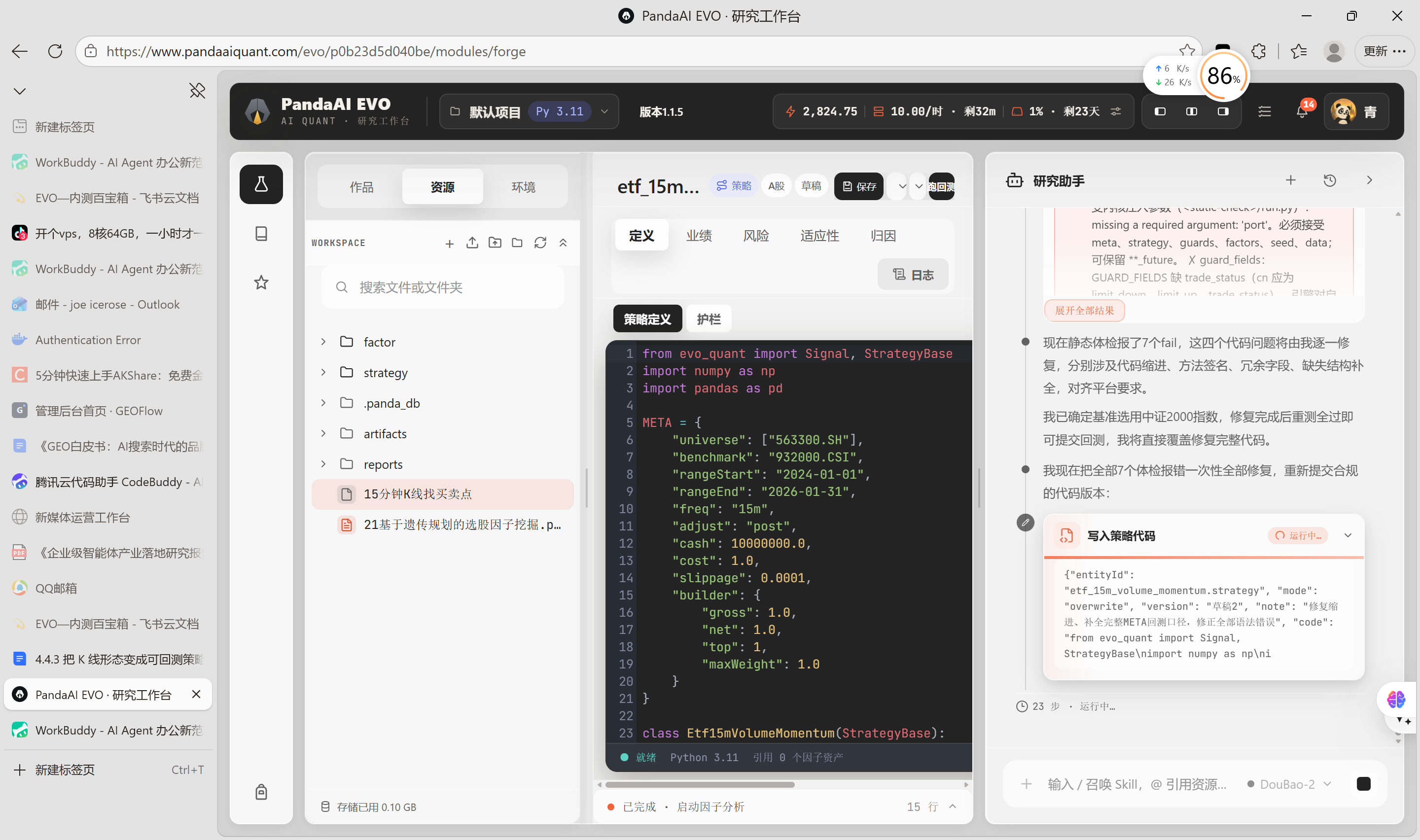Open the task checklist icon in header
This screenshot has width=1420, height=840.
point(1264,111)
